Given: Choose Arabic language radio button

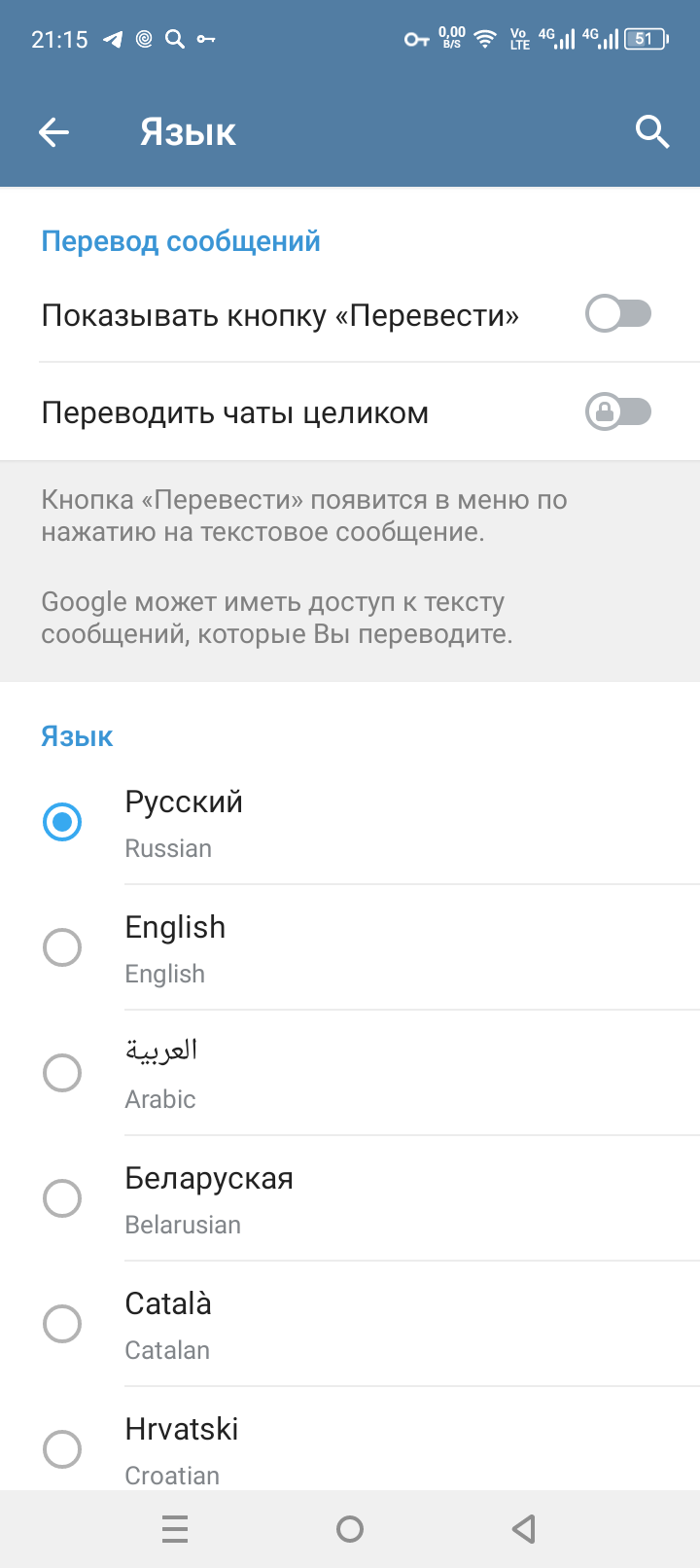Looking at the screenshot, I should pyautogui.click(x=62, y=1073).
